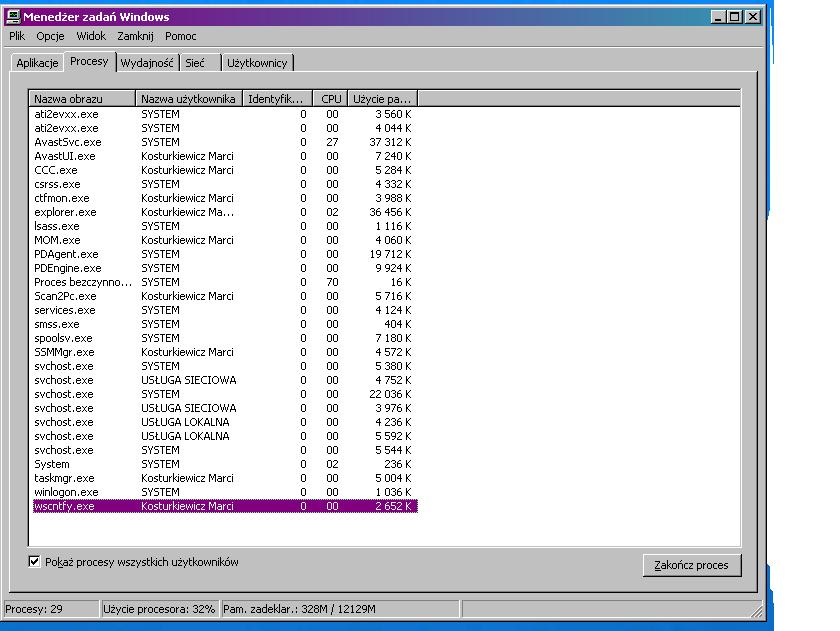Click the CPU value 70
The width and height of the screenshot is (840, 631).
point(332,282)
